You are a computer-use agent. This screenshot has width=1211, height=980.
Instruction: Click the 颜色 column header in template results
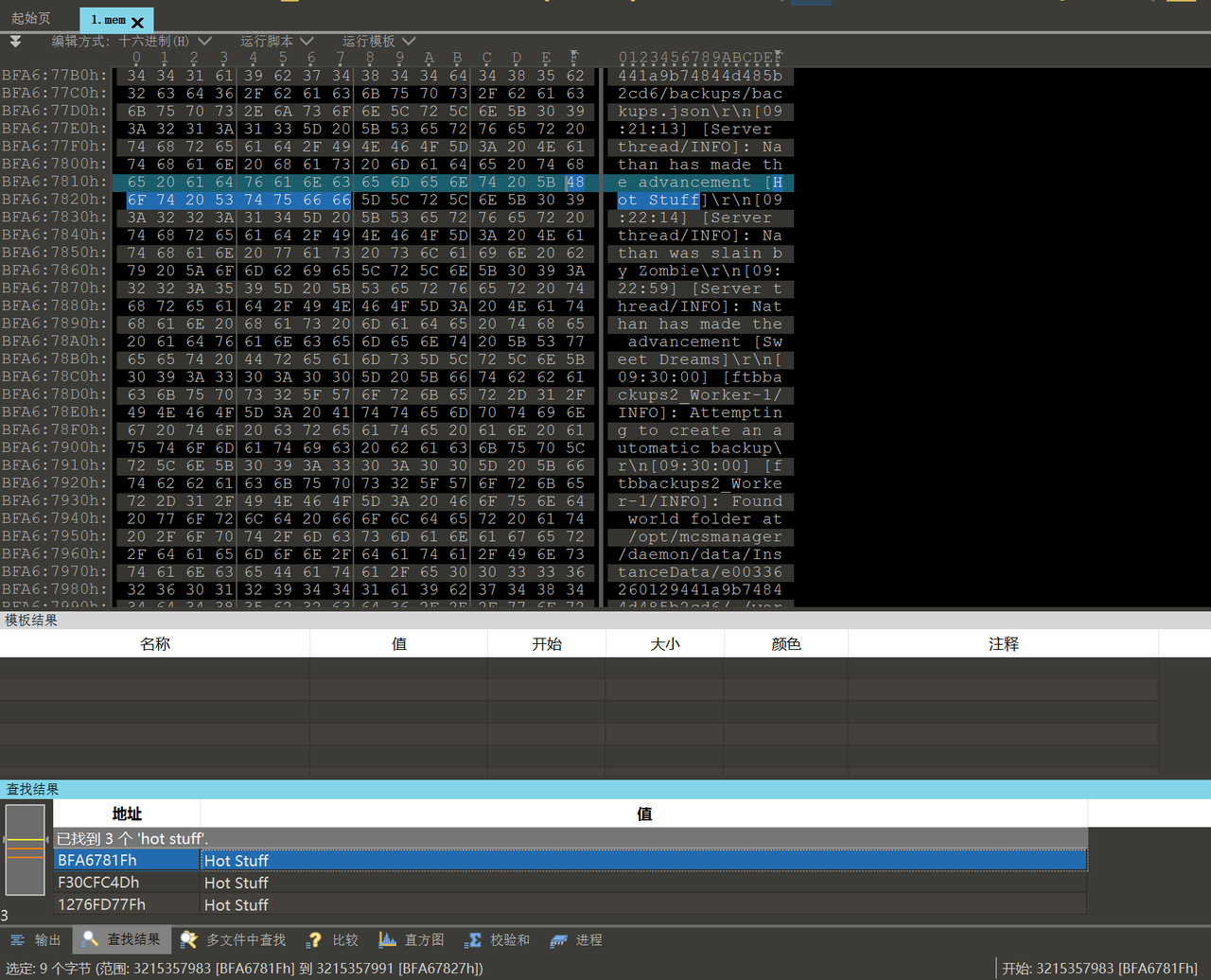pyautogui.click(x=785, y=643)
